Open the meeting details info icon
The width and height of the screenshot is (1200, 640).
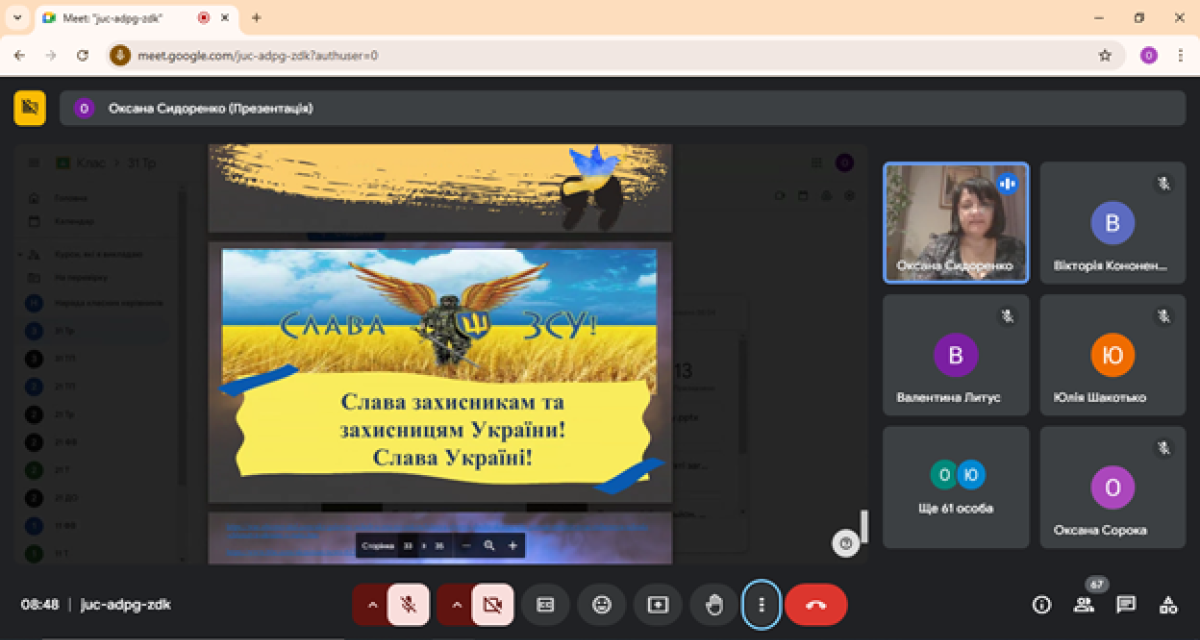pos(1042,604)
